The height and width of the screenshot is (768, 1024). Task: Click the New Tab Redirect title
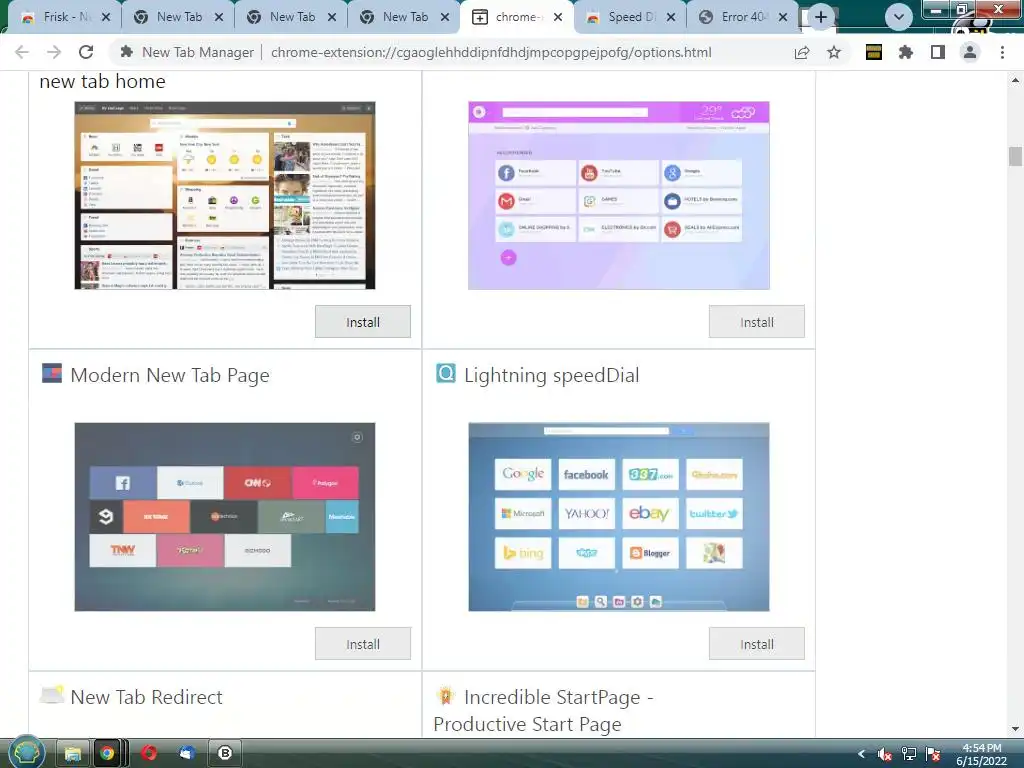click(x=146, y=697)
